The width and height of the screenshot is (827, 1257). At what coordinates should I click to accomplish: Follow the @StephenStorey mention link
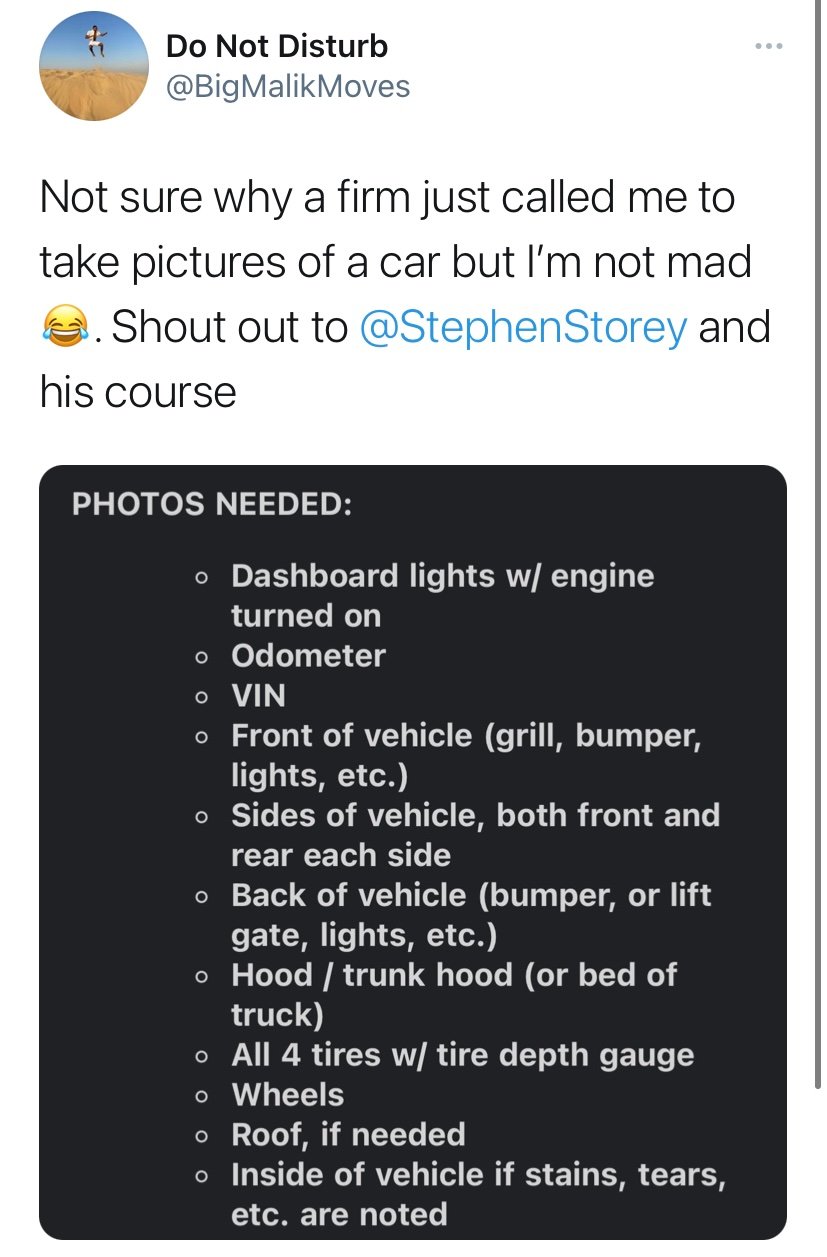(522, 327)
